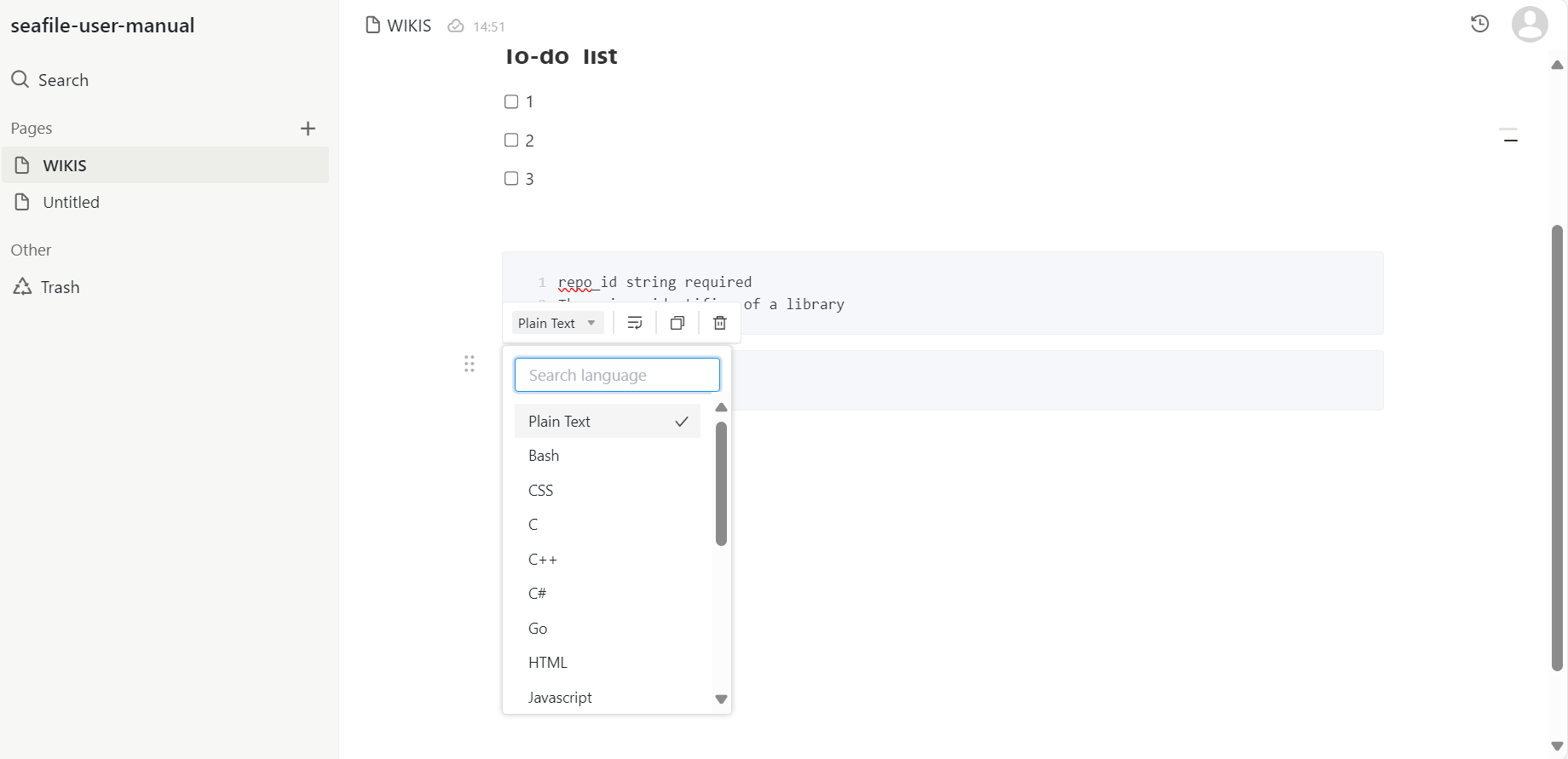Screen dimensions: 1568x759
Task: Choose Javascript in the language list
Action: (560, 698)
